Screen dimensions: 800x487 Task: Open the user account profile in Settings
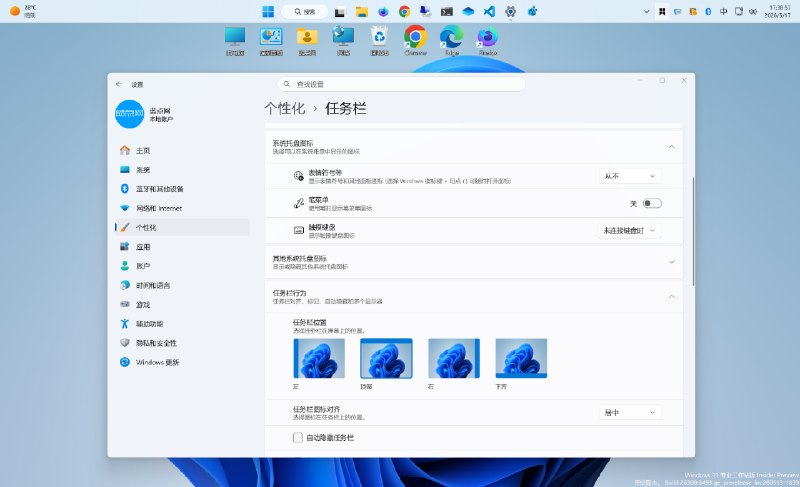point(145,114)
